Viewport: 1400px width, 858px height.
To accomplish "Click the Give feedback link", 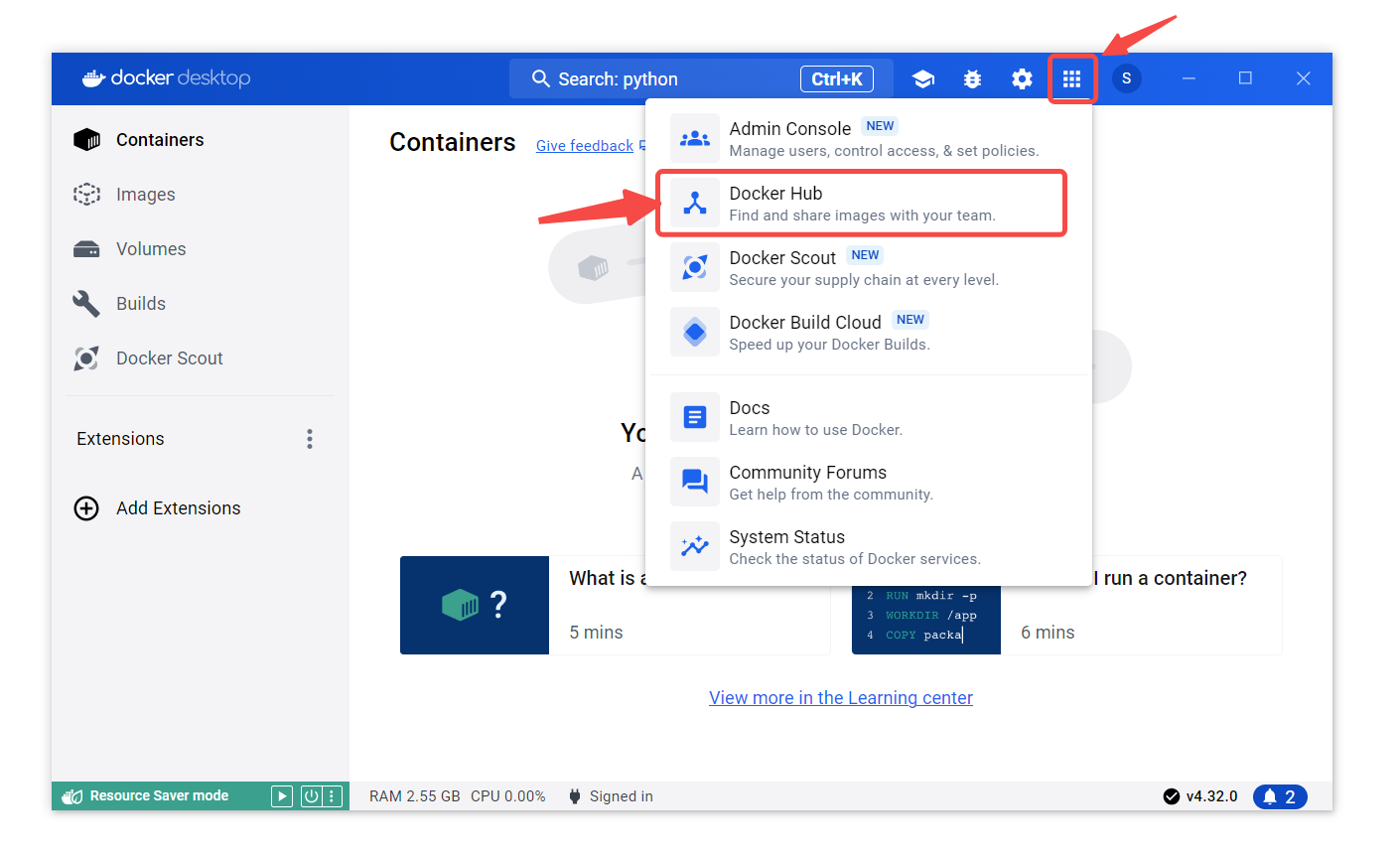I will click(x=585, y=146).
